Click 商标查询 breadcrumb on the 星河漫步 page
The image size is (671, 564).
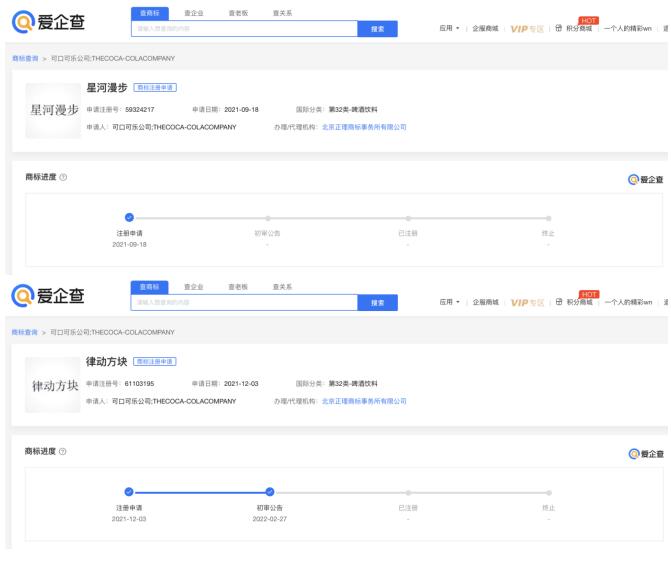tap(25, 58)
